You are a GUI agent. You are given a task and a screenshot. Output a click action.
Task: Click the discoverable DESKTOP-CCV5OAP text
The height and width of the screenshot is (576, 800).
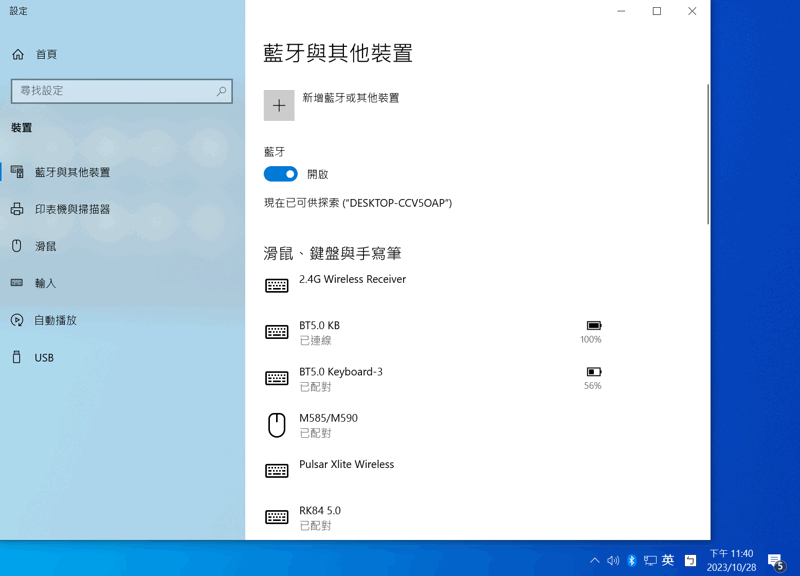358,203
